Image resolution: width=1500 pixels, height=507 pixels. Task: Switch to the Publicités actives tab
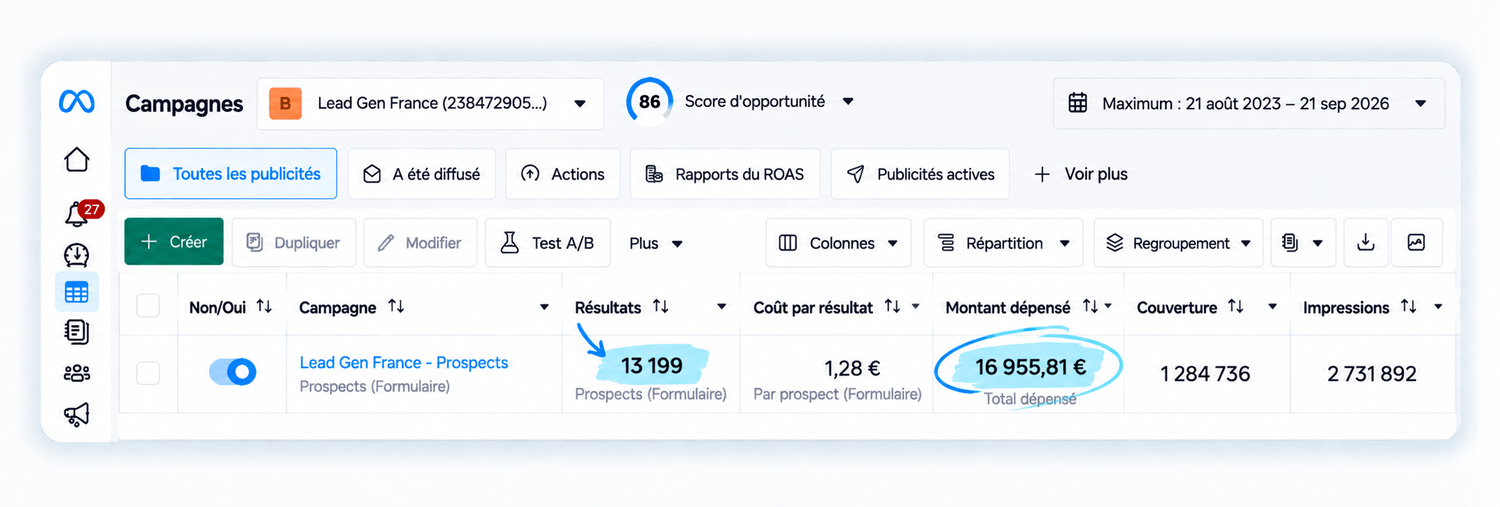tap(920, 174)
